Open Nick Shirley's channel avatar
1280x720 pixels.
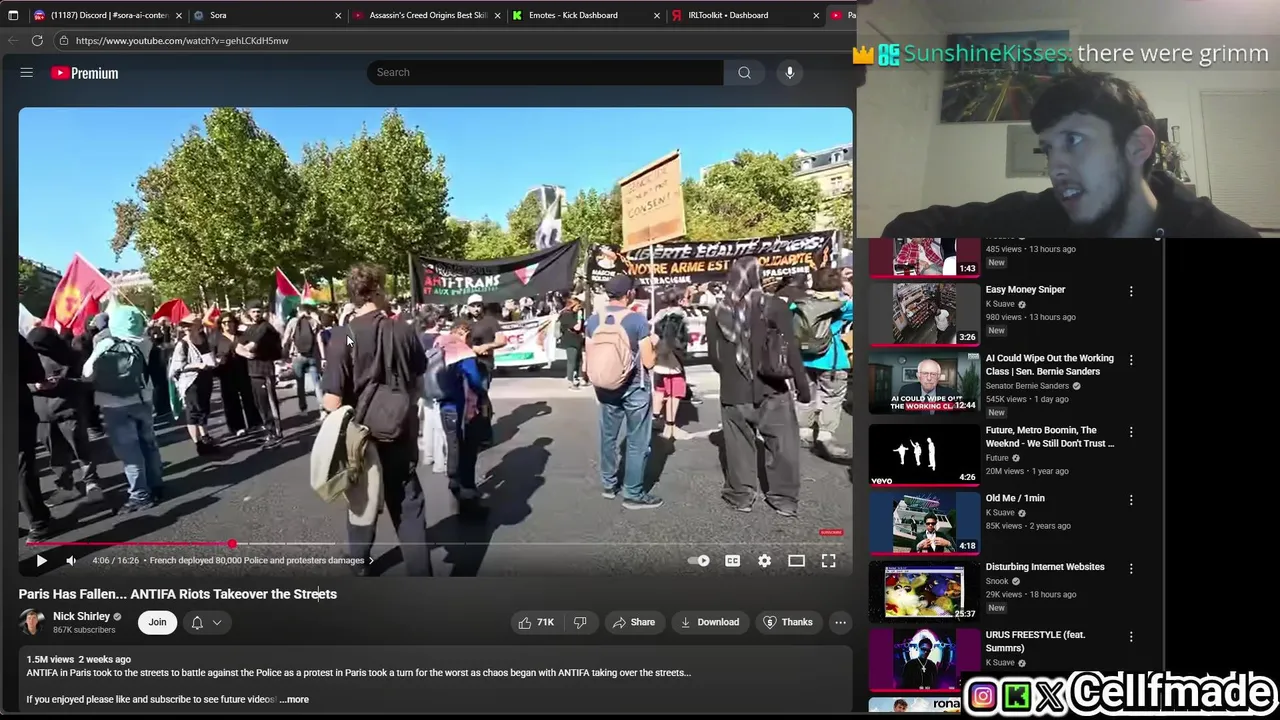point(32,622)
